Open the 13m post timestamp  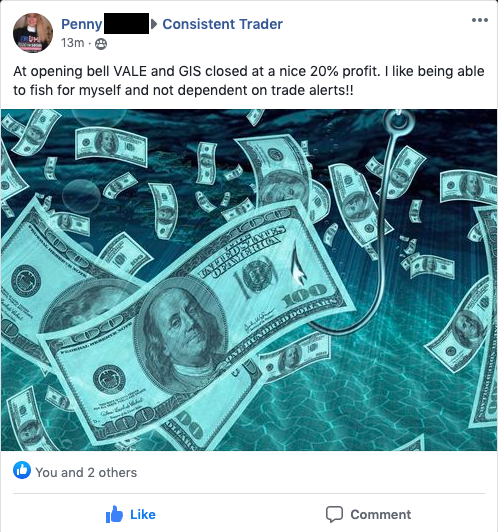(73, 43)
